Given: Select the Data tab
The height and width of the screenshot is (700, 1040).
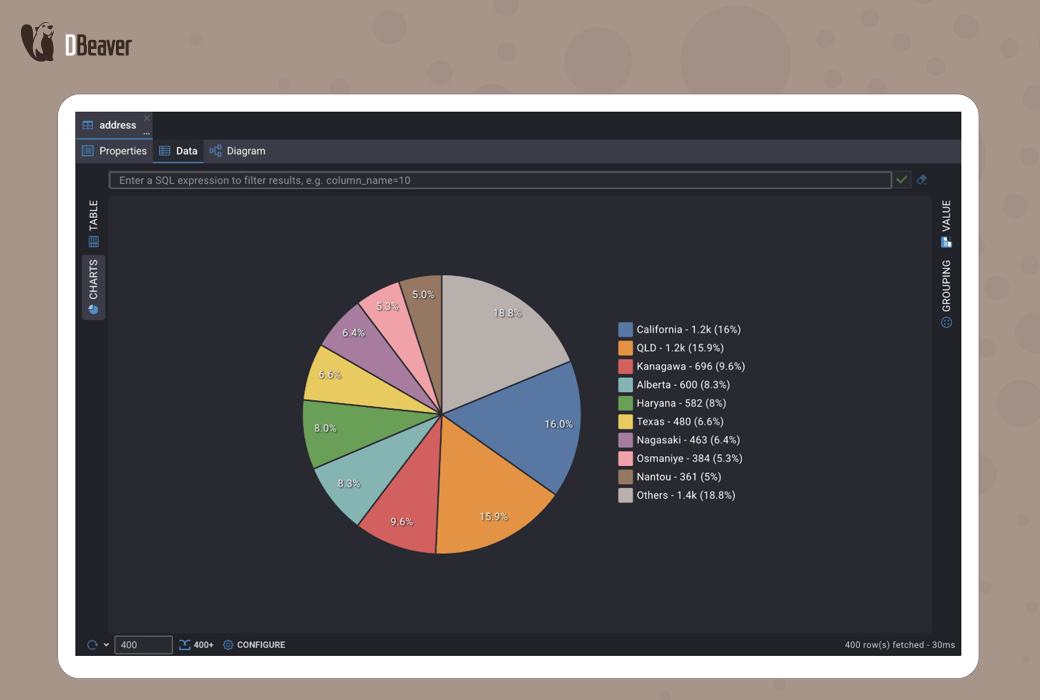Looking at the screenshot, I should tap(178, 151).
